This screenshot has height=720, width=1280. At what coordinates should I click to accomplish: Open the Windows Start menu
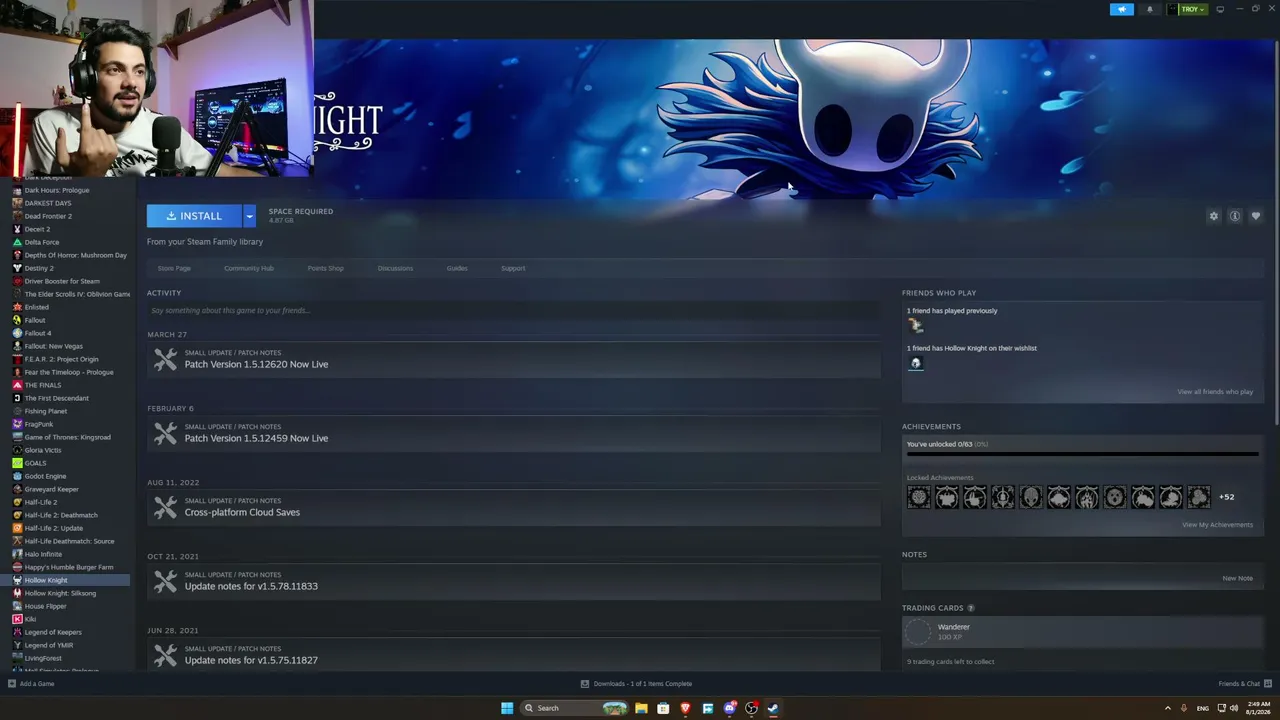(x=507, y=708)
